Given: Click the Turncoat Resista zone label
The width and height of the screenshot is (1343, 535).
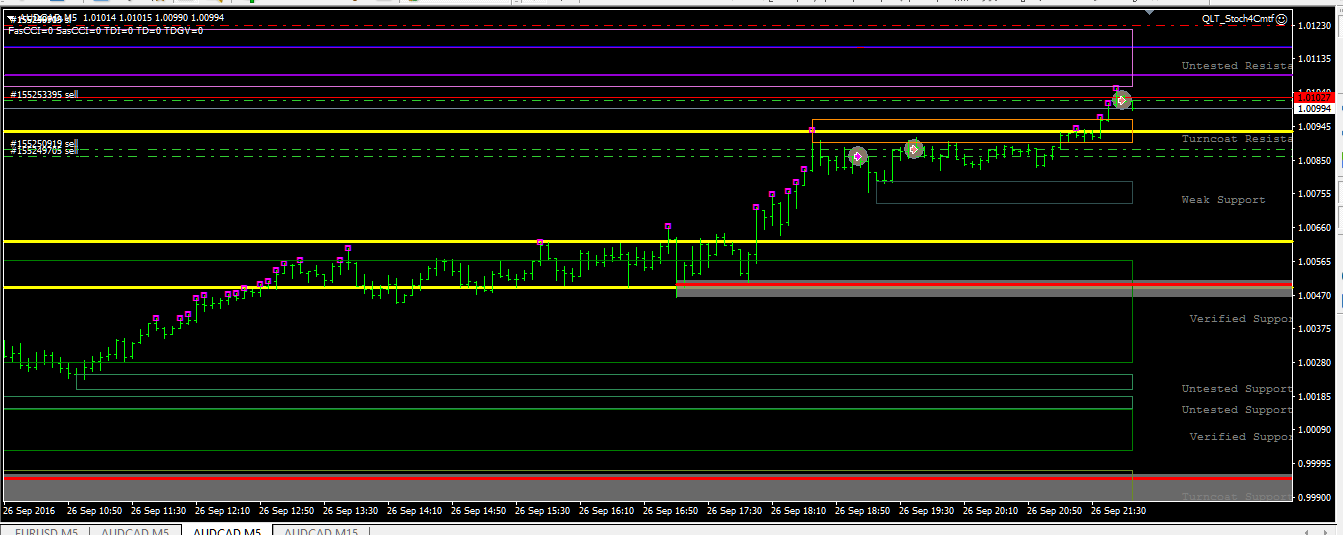Looking at the screenshot, I should tap(1236, 138).
